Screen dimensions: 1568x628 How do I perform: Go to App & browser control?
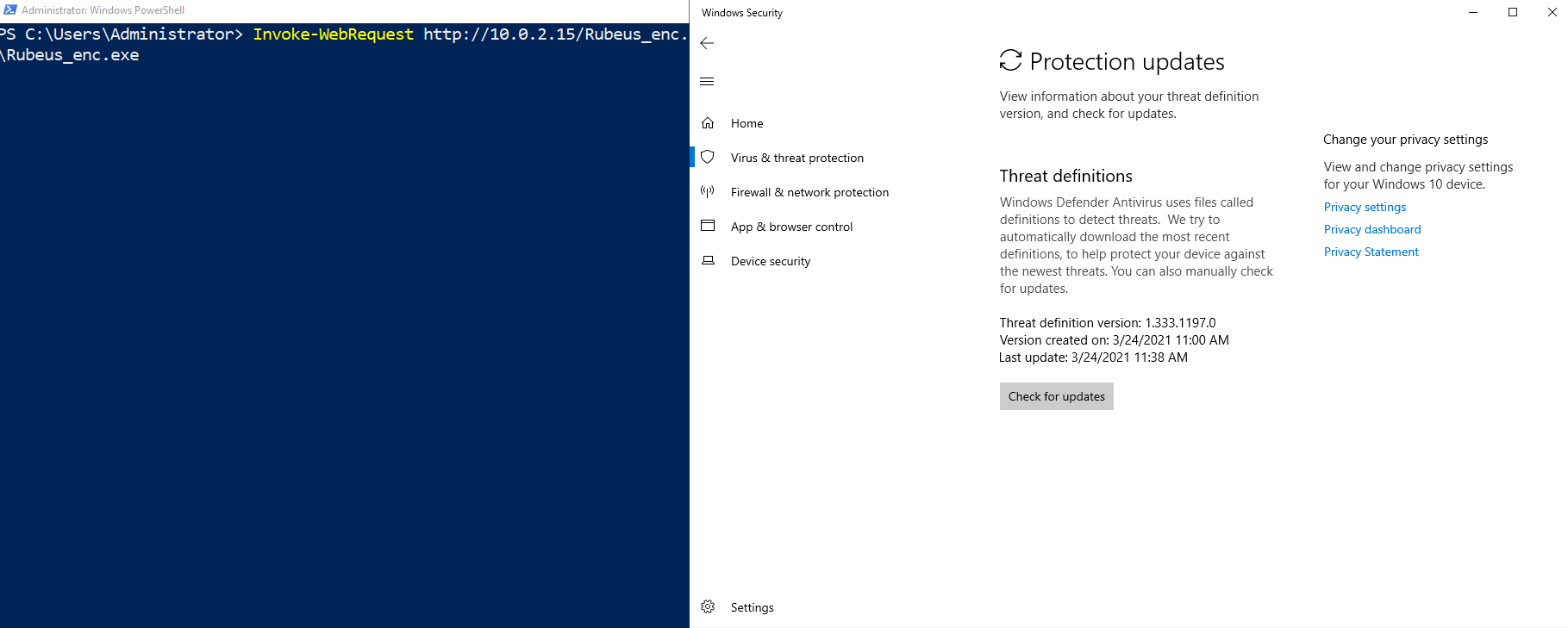[791, 227]
